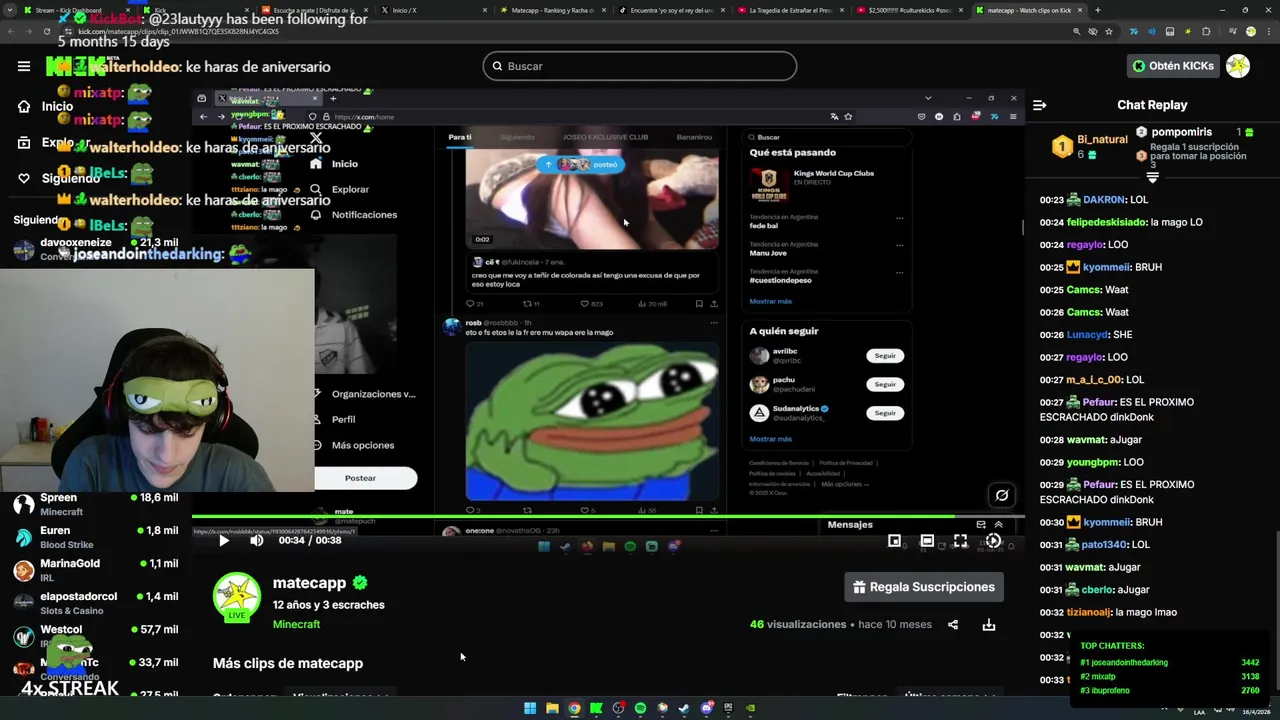Expand Mensajes panel chevron in X
Viewport: 1280px width, 720px height.
998,524
